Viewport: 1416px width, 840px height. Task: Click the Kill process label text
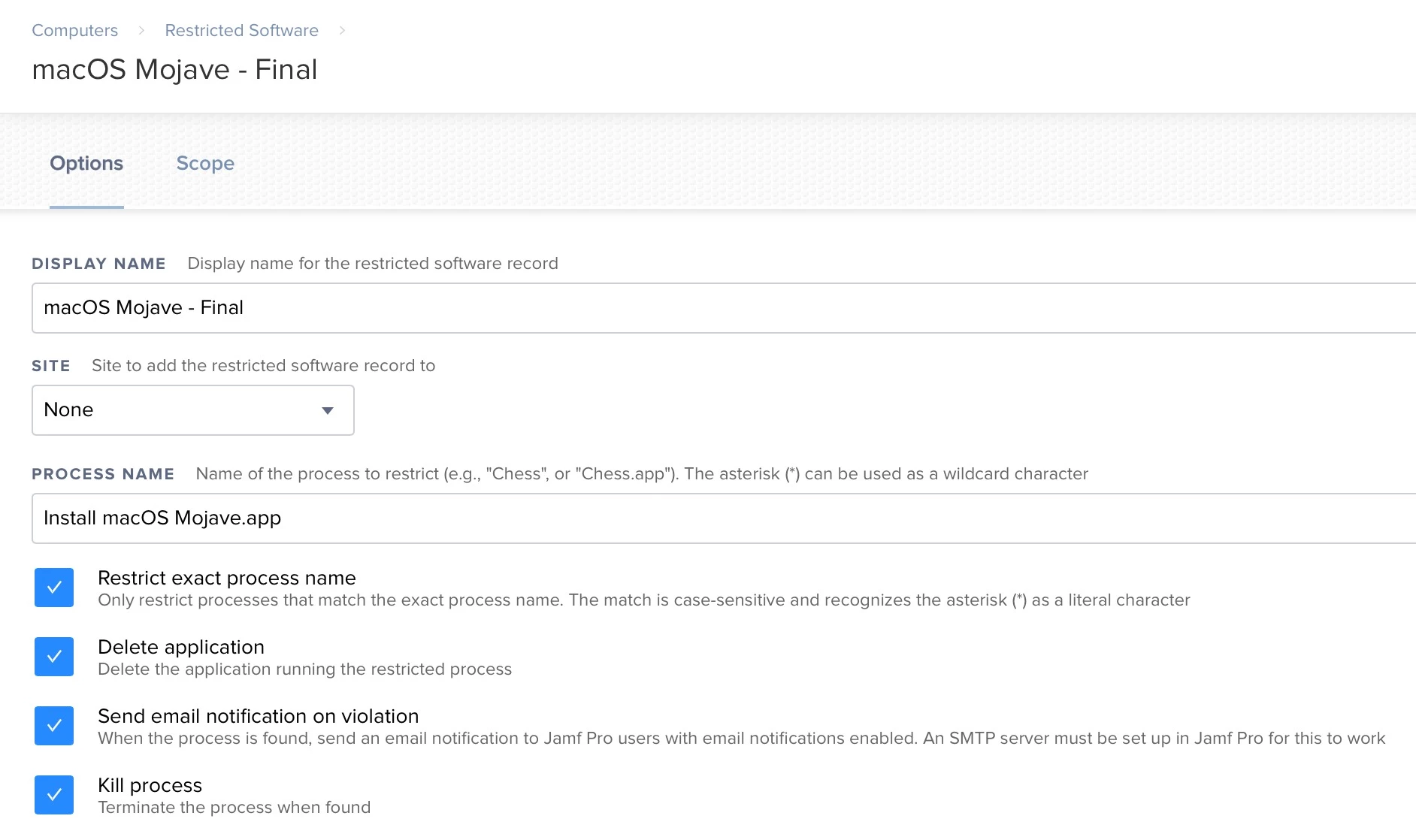pyautogui.click(x=150, y=785)
